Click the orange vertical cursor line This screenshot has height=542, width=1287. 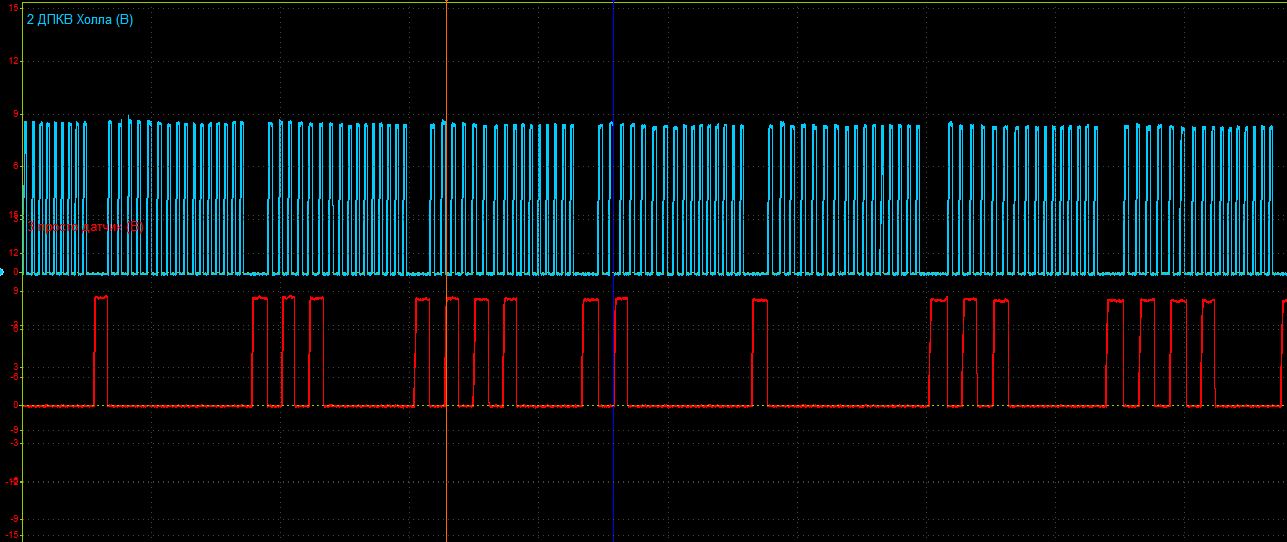coord(446,271)
